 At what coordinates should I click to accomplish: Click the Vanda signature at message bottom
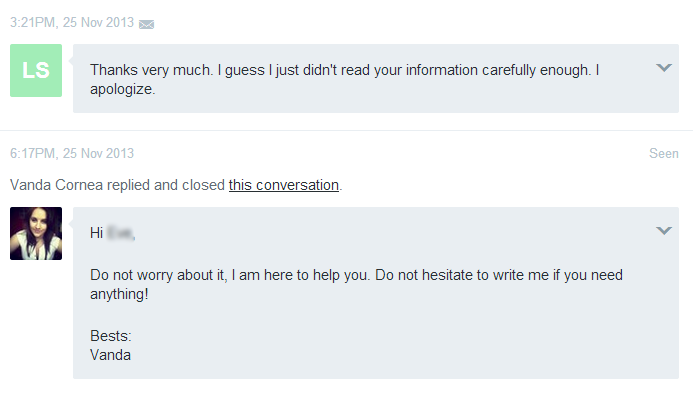point(110,355)
